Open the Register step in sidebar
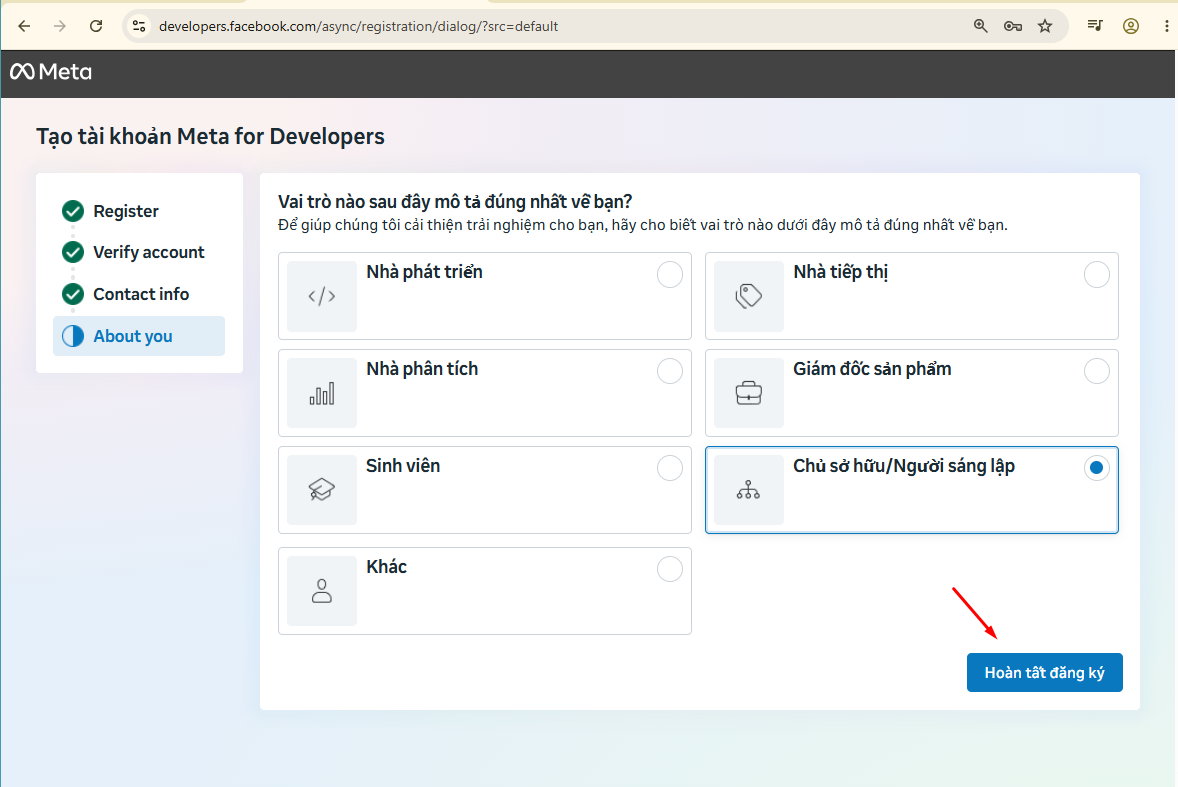1178x787 pixels. click(125, 211)
